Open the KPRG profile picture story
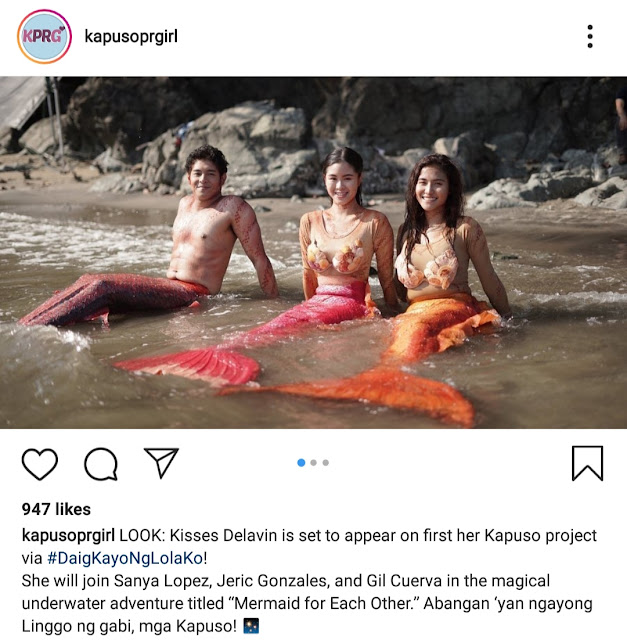 (x=44, y=36)
